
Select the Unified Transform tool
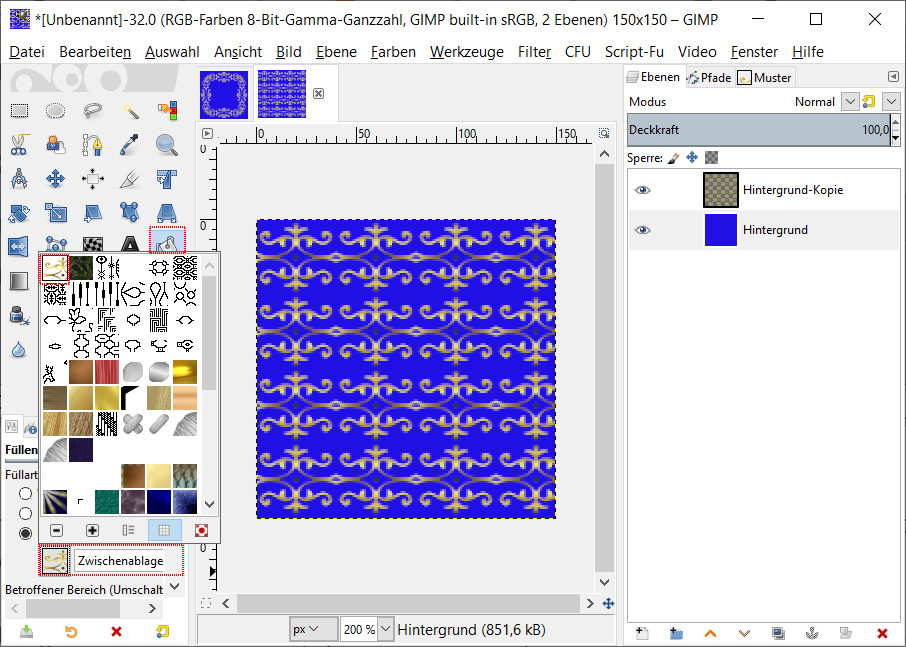(x=167, y=179)
